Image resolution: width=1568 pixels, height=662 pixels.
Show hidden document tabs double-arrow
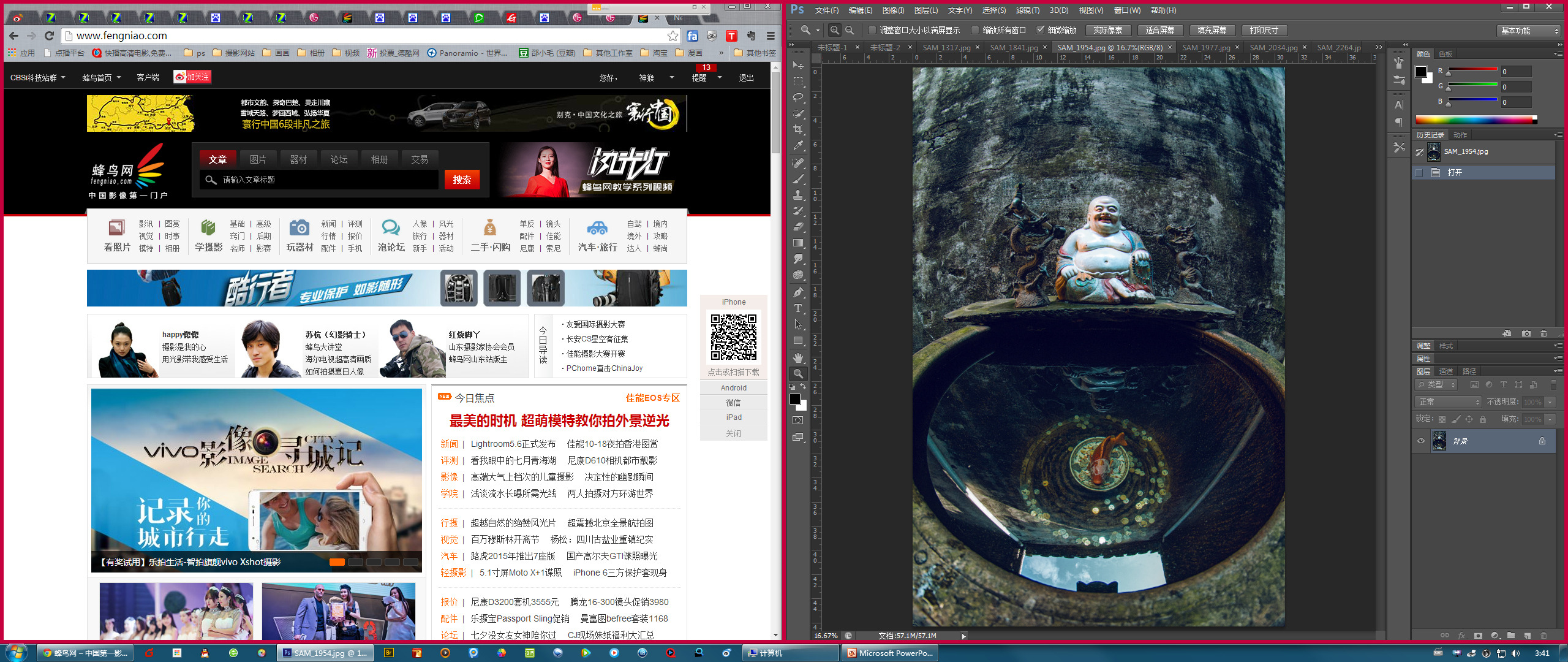1378,47
